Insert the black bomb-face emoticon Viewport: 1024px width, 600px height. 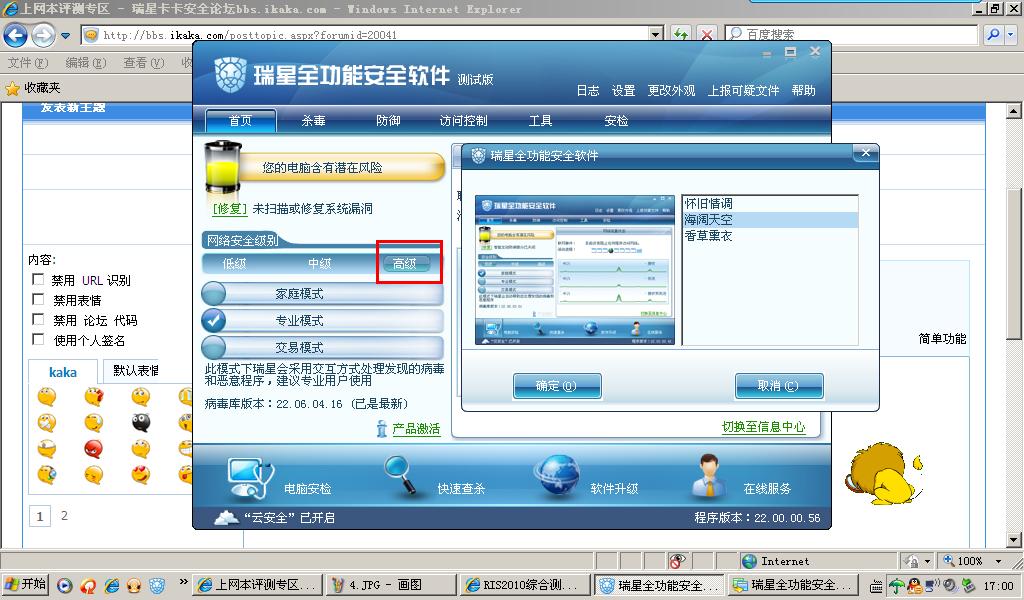point(140,422)
